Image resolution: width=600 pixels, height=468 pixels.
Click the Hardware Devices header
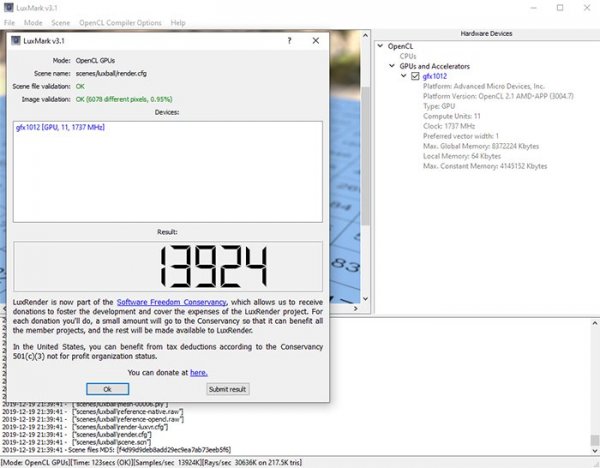coord(486,34)
